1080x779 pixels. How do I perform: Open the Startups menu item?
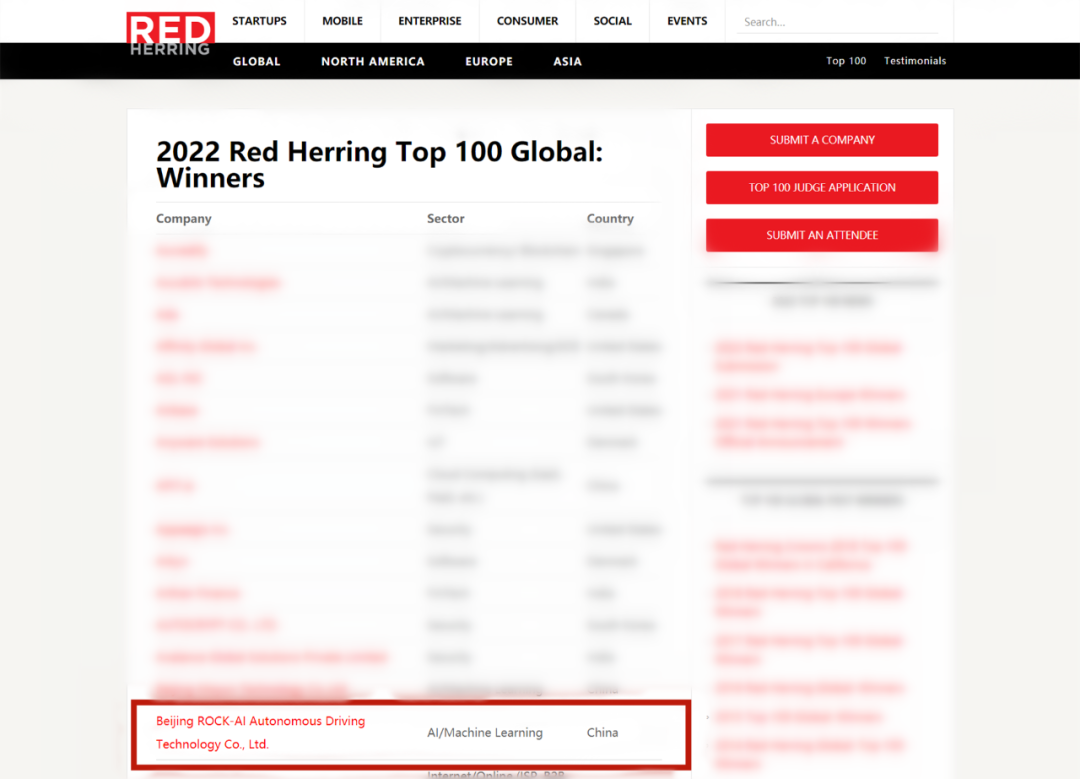(x=259, y=21)
